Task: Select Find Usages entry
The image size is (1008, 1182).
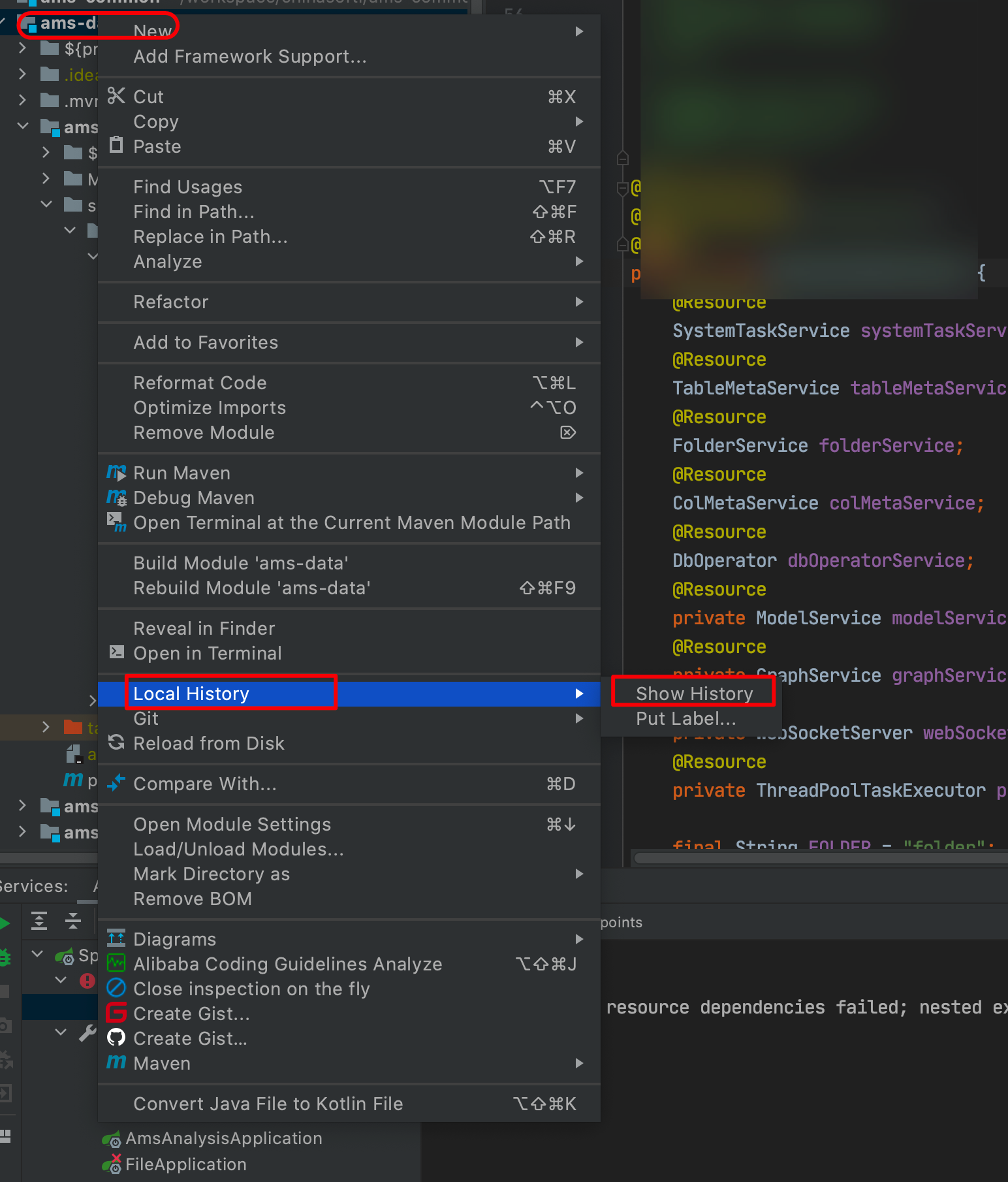Action: point(349,187)
